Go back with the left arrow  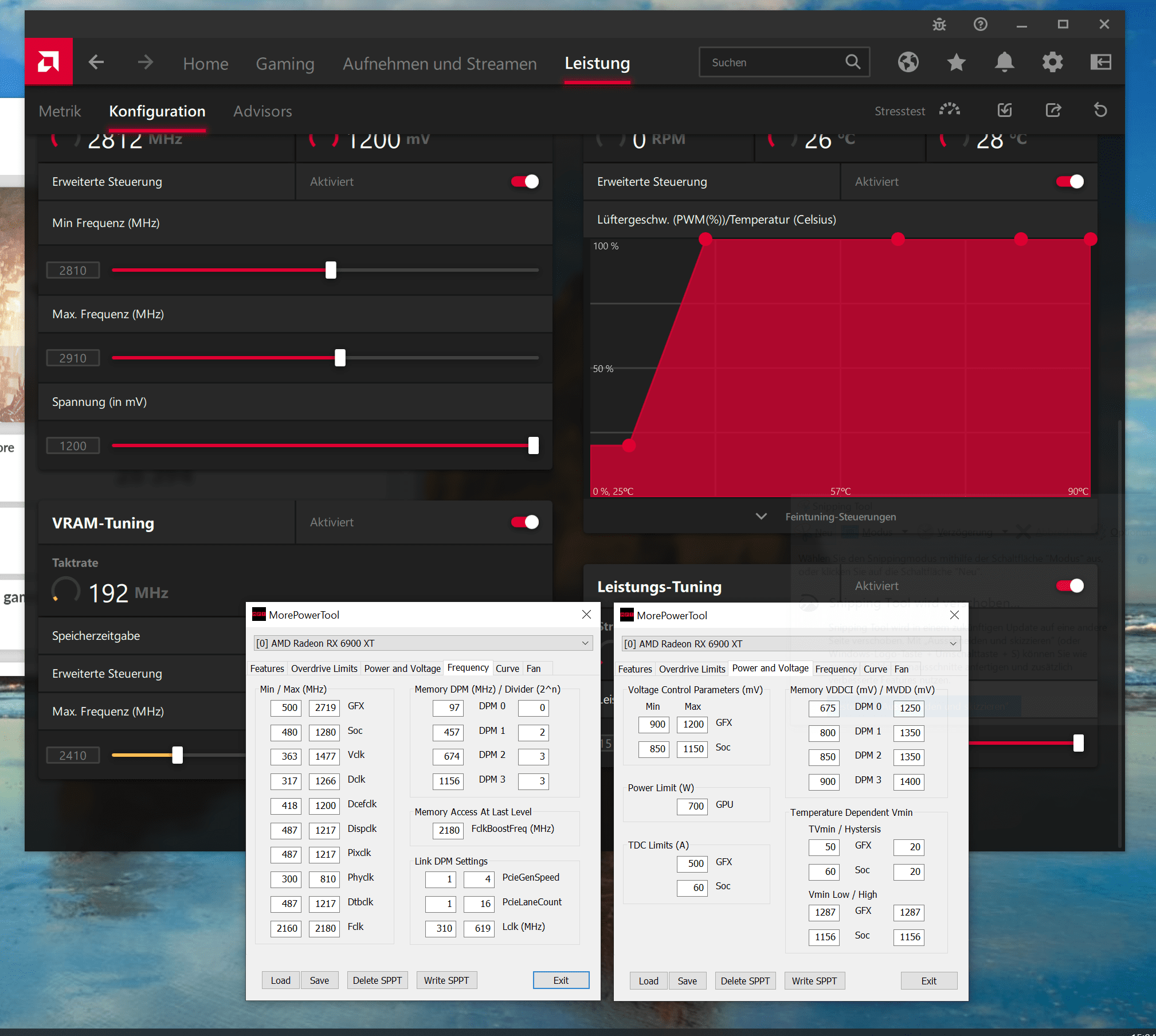pyautogui.click(x=96, y=62)
